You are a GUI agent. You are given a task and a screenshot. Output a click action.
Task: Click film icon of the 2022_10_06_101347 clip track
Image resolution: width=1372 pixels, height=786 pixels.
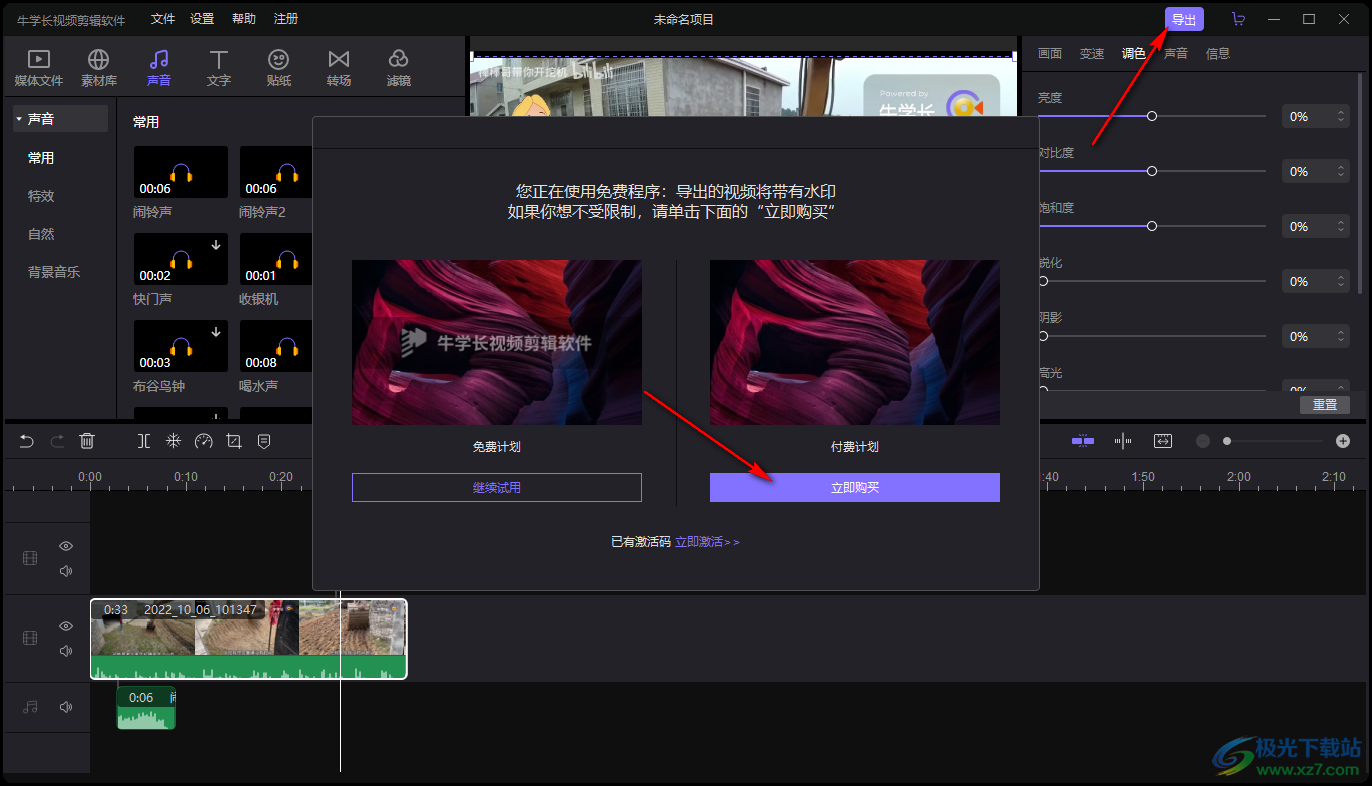pyautogui.click(x=30, y=638)
